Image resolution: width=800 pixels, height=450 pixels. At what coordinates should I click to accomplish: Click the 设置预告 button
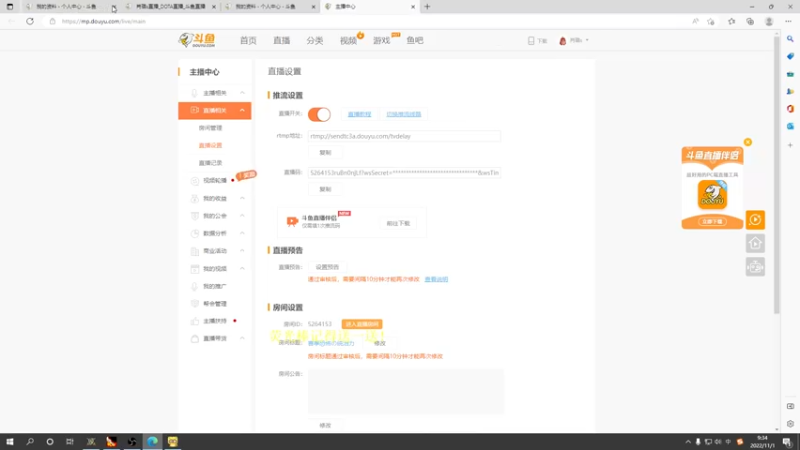pos(327,267)
